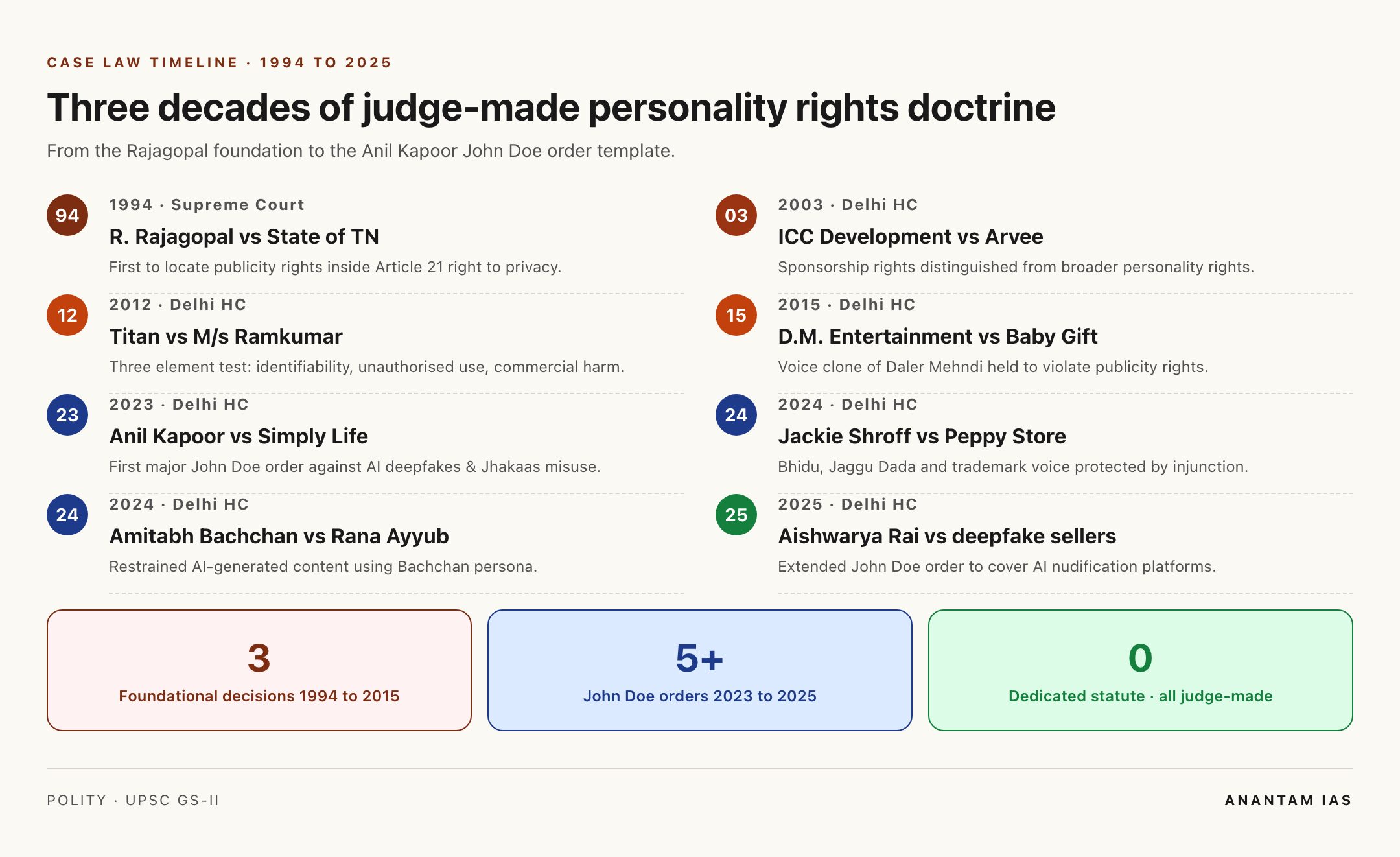Click the 24 badge beside Amitabh Bachchan

click(67, 515)
